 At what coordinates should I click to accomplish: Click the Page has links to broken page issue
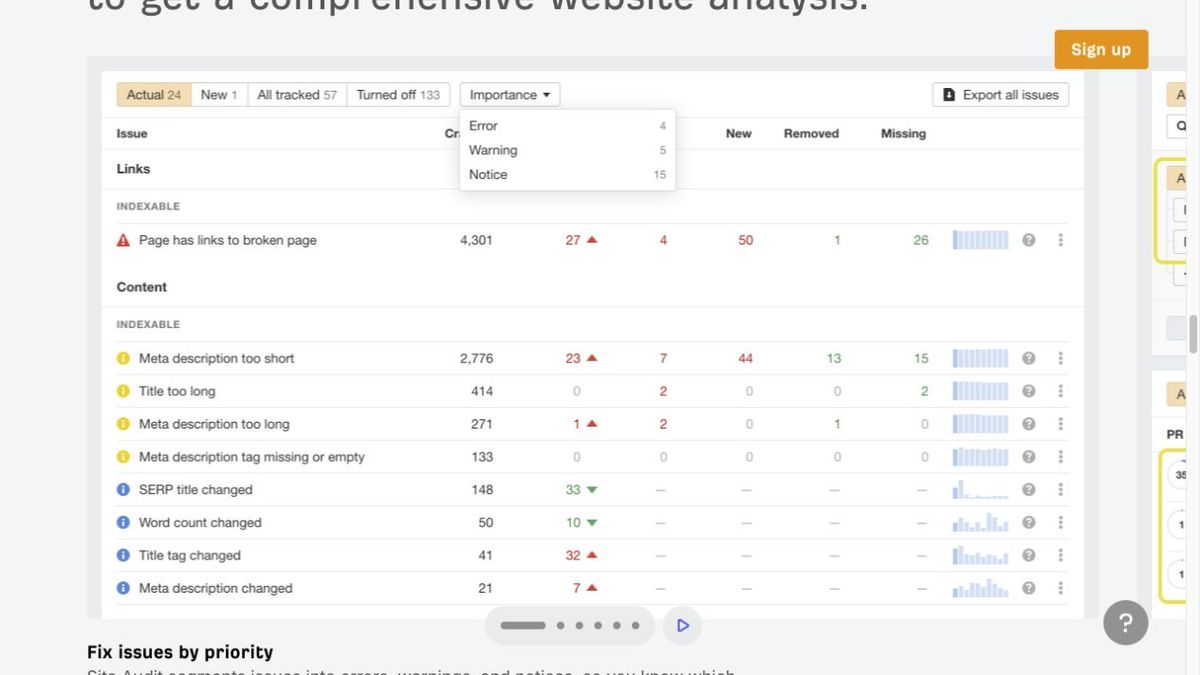228,240
